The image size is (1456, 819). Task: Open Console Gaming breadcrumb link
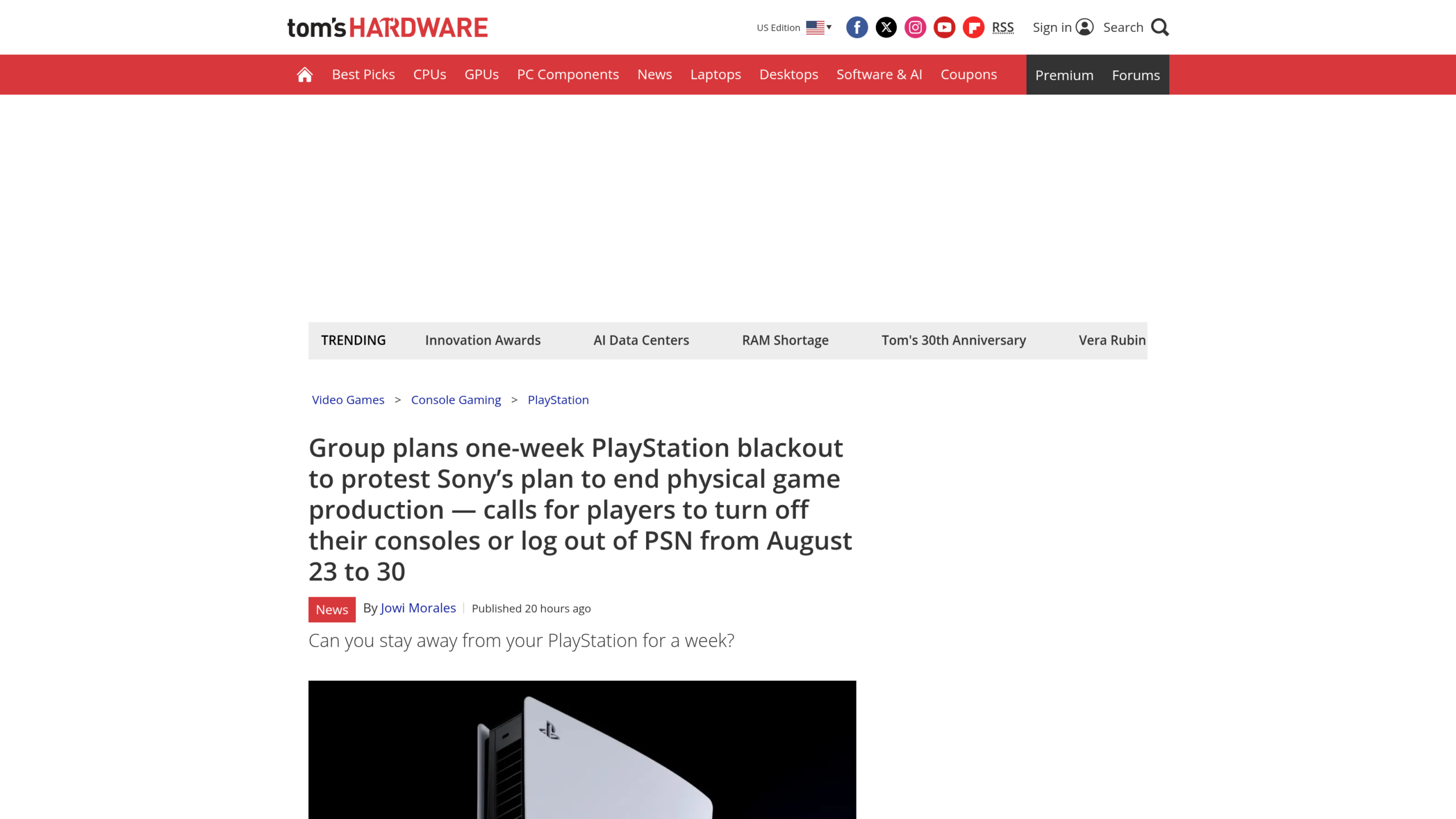point(456,400)
